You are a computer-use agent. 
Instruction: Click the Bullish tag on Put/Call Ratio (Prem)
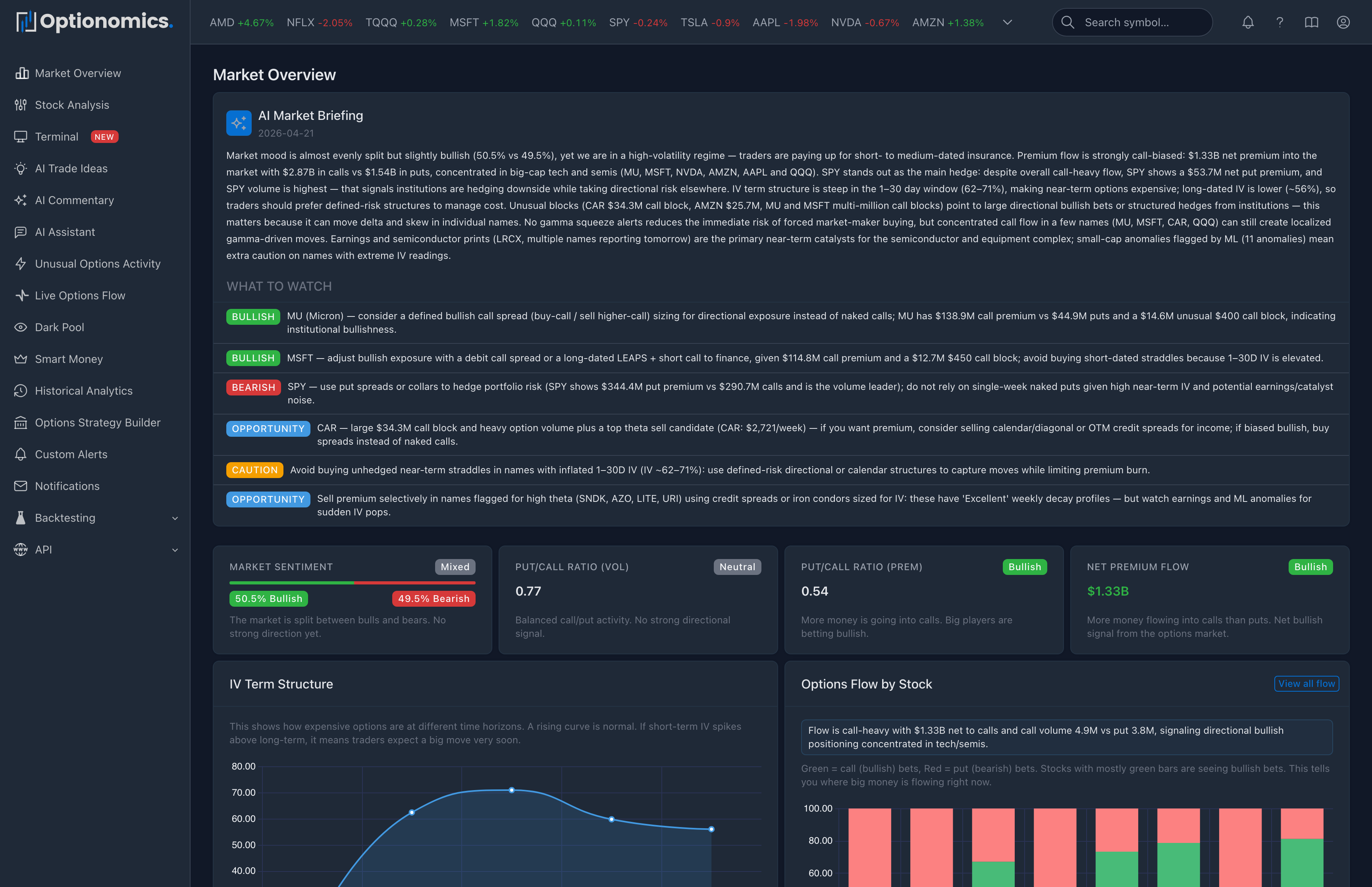(1024, 567)
